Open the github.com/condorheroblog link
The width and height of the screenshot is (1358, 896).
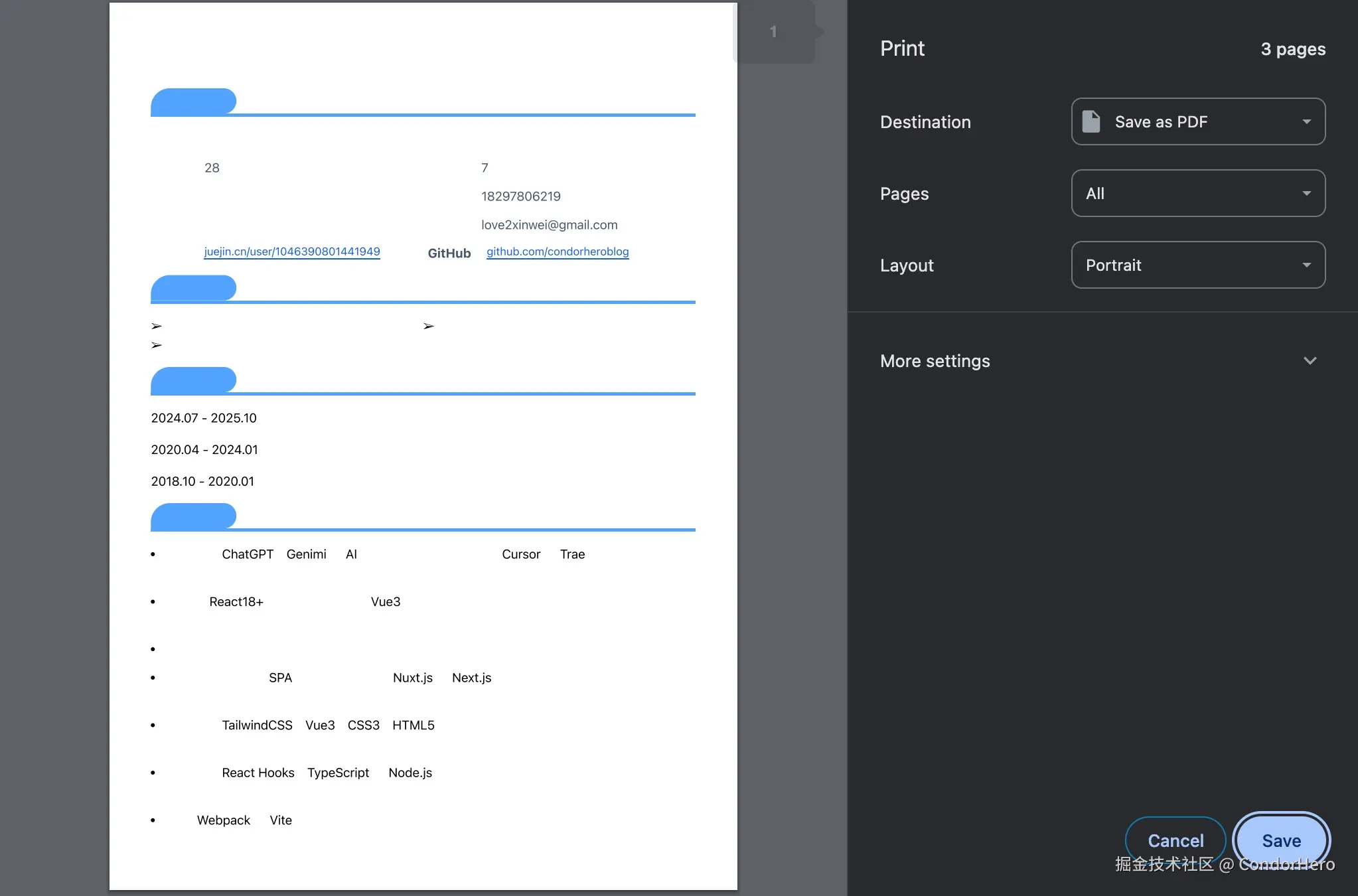558,252
